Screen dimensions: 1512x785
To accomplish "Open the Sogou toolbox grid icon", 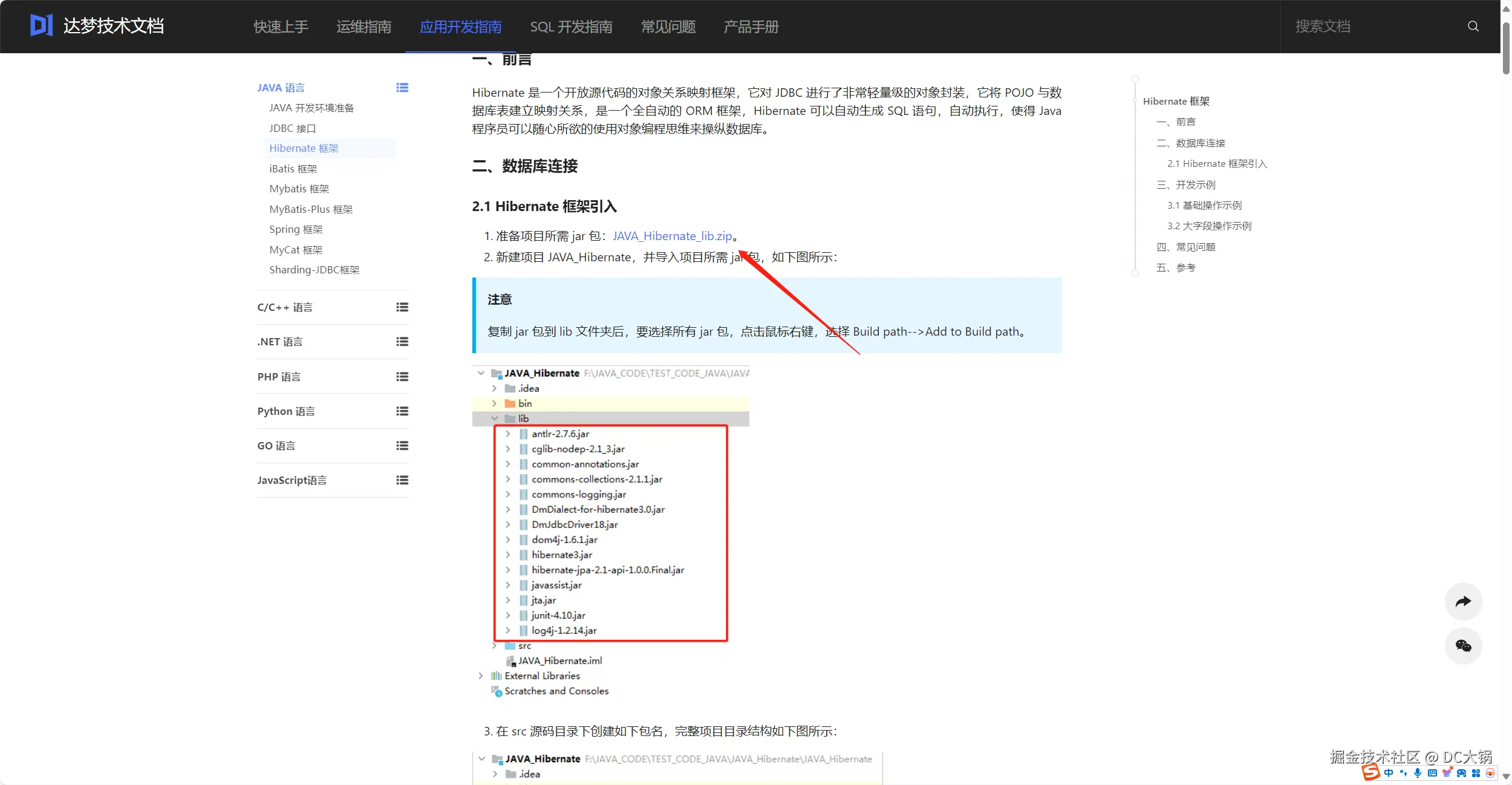I will 1476,774.
